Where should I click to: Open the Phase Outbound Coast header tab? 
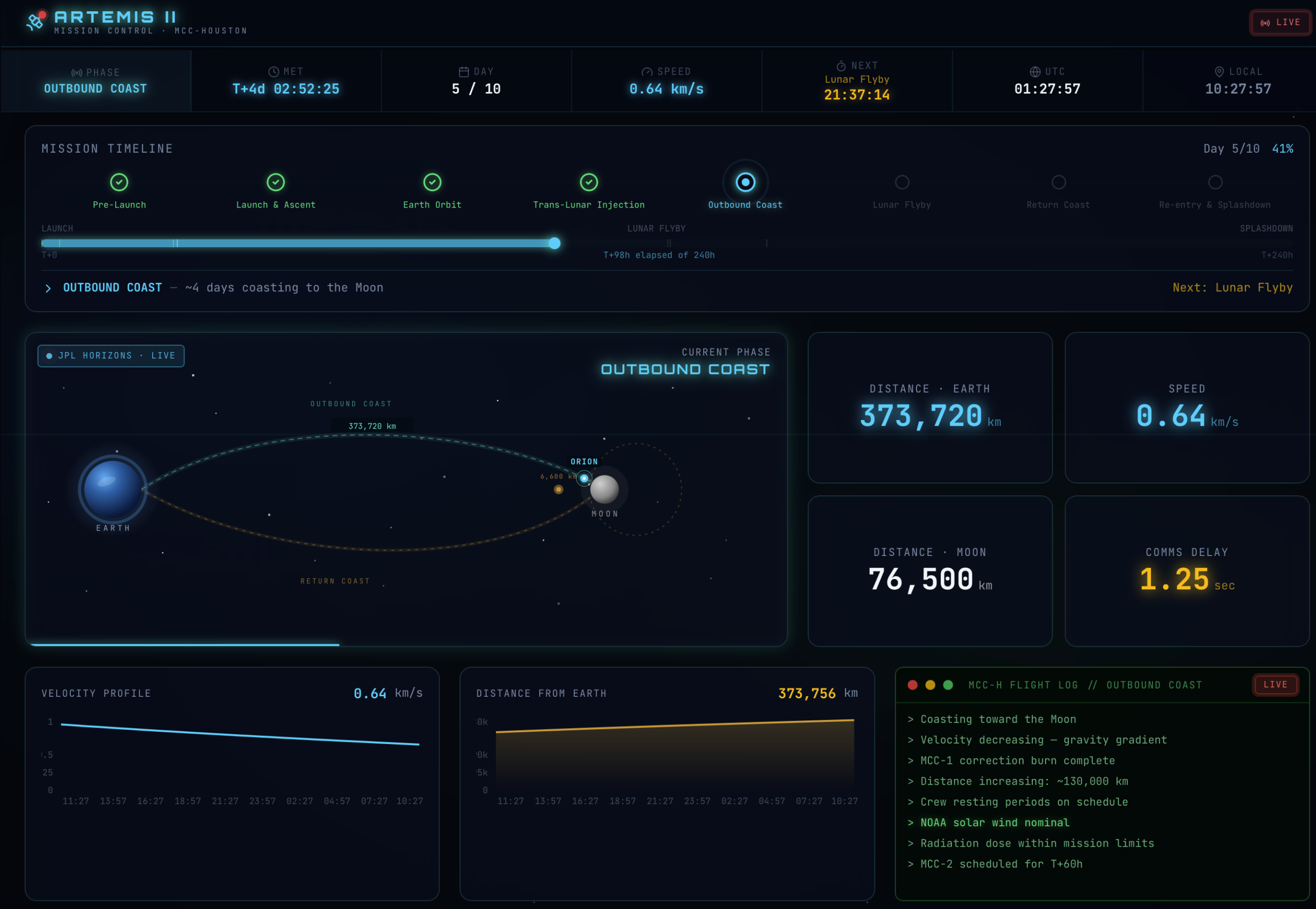(96, 81)
